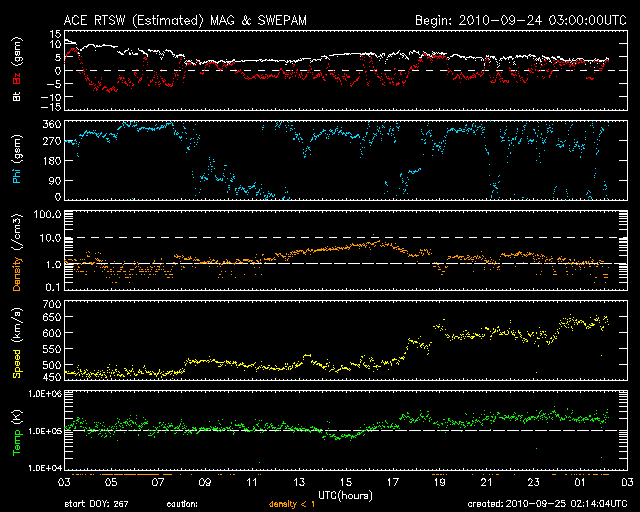Screen dimensions: 640x512
Task: Select the 15 hour tick on time axis
Action: pos(345,482)
